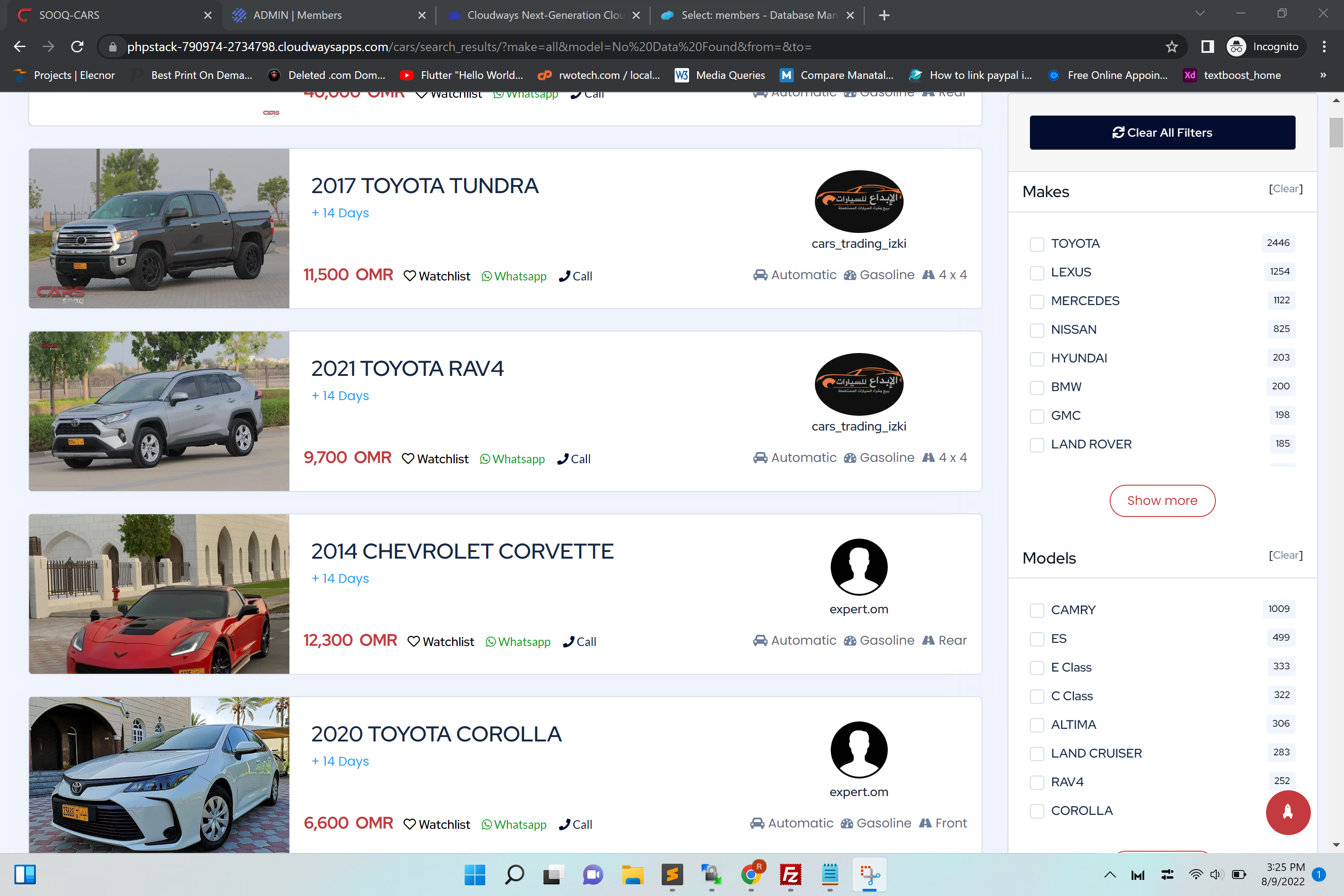The height and width of the screenshot is (896, 1344).
Task: Add 2014 Chevrolet Corvette to Watchlist
Action: (441, 642)
